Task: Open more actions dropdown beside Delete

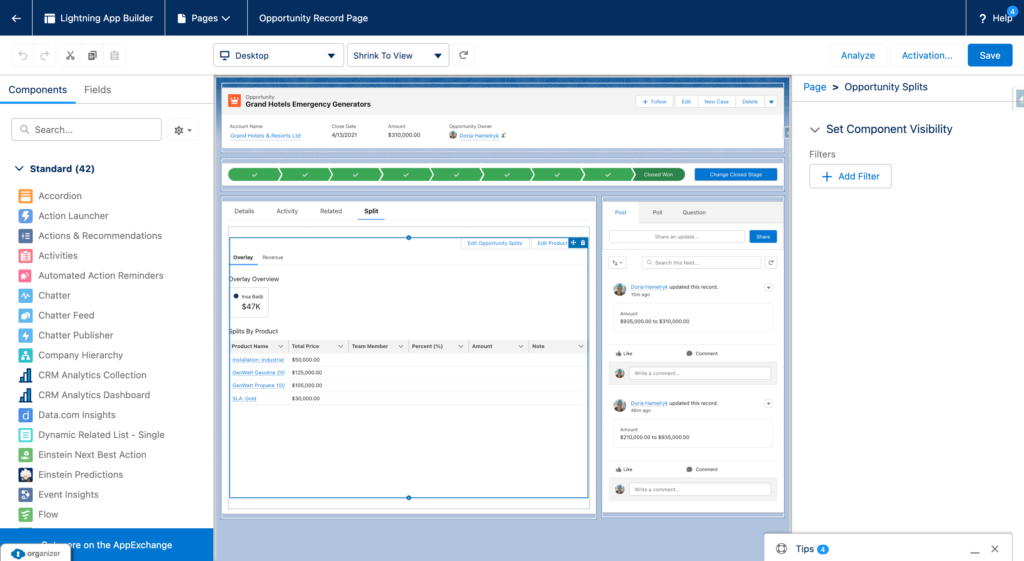Action: (771, 102)
